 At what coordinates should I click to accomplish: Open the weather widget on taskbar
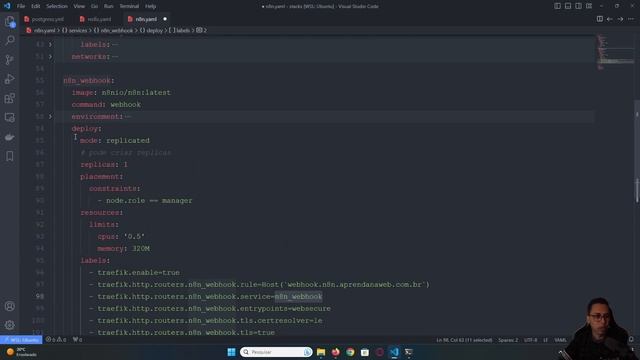(21, 352)
